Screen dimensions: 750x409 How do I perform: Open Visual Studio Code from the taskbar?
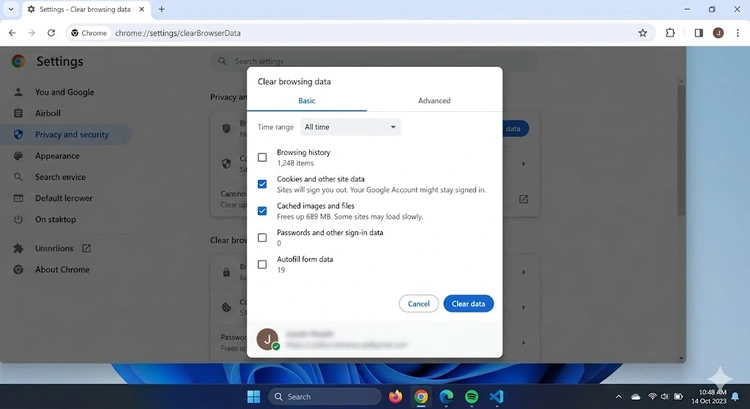497,397
